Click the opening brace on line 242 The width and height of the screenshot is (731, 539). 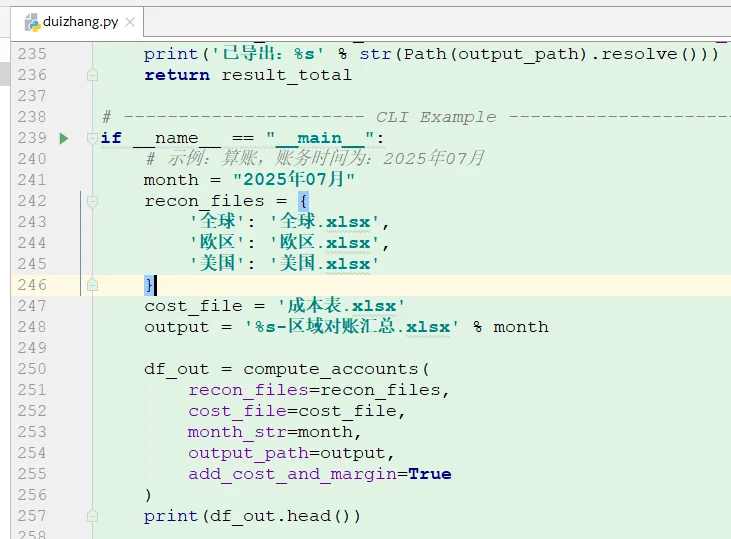(303, 201)
